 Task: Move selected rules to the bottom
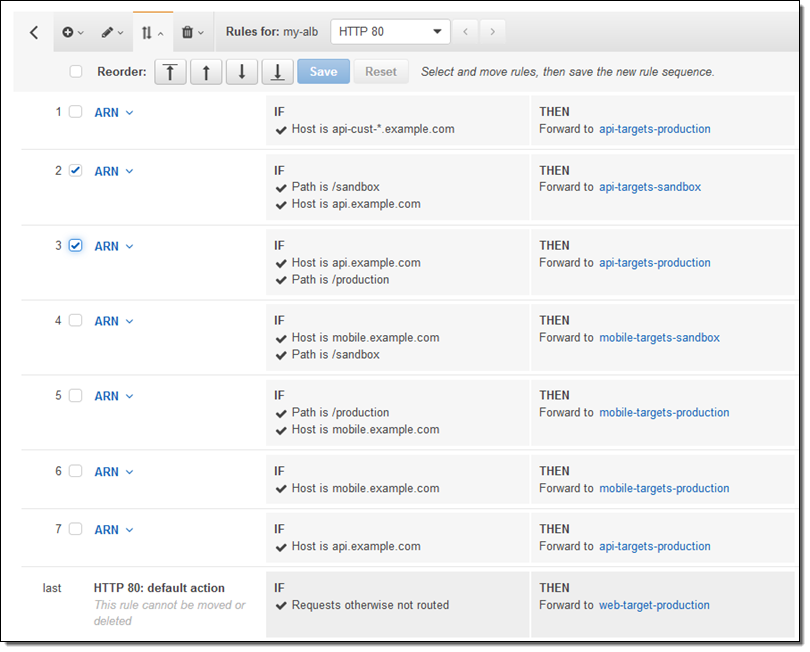click(277, 72)
